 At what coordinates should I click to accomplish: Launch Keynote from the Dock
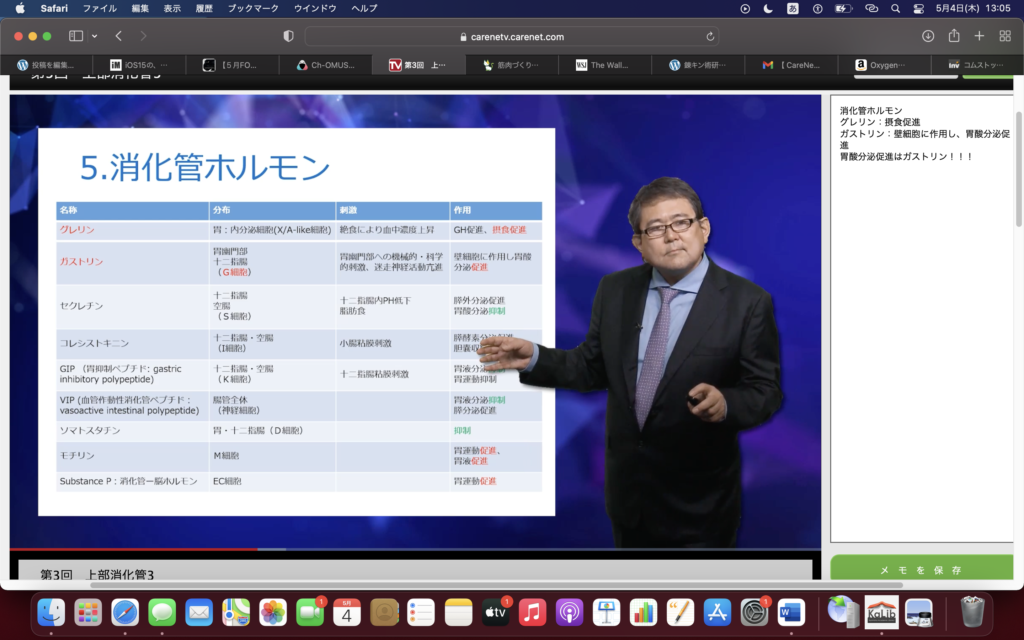tap(606, 611)
